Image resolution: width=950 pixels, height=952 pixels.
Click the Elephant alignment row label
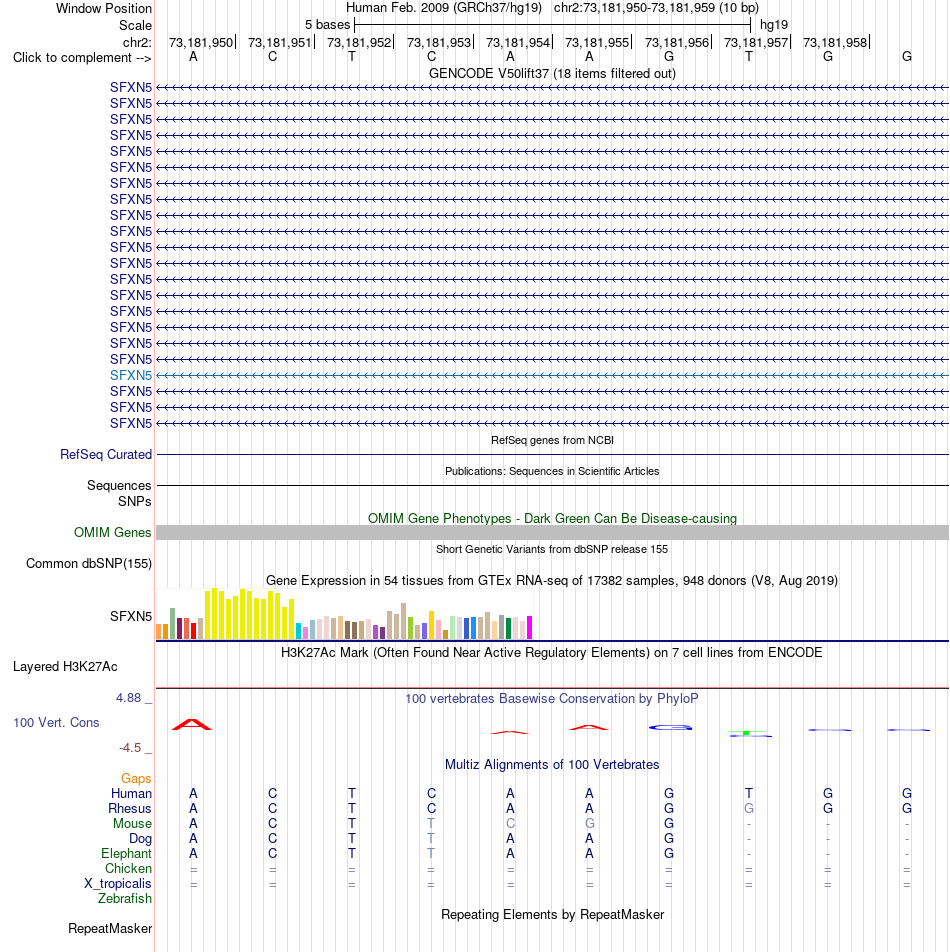pos(126,854)
